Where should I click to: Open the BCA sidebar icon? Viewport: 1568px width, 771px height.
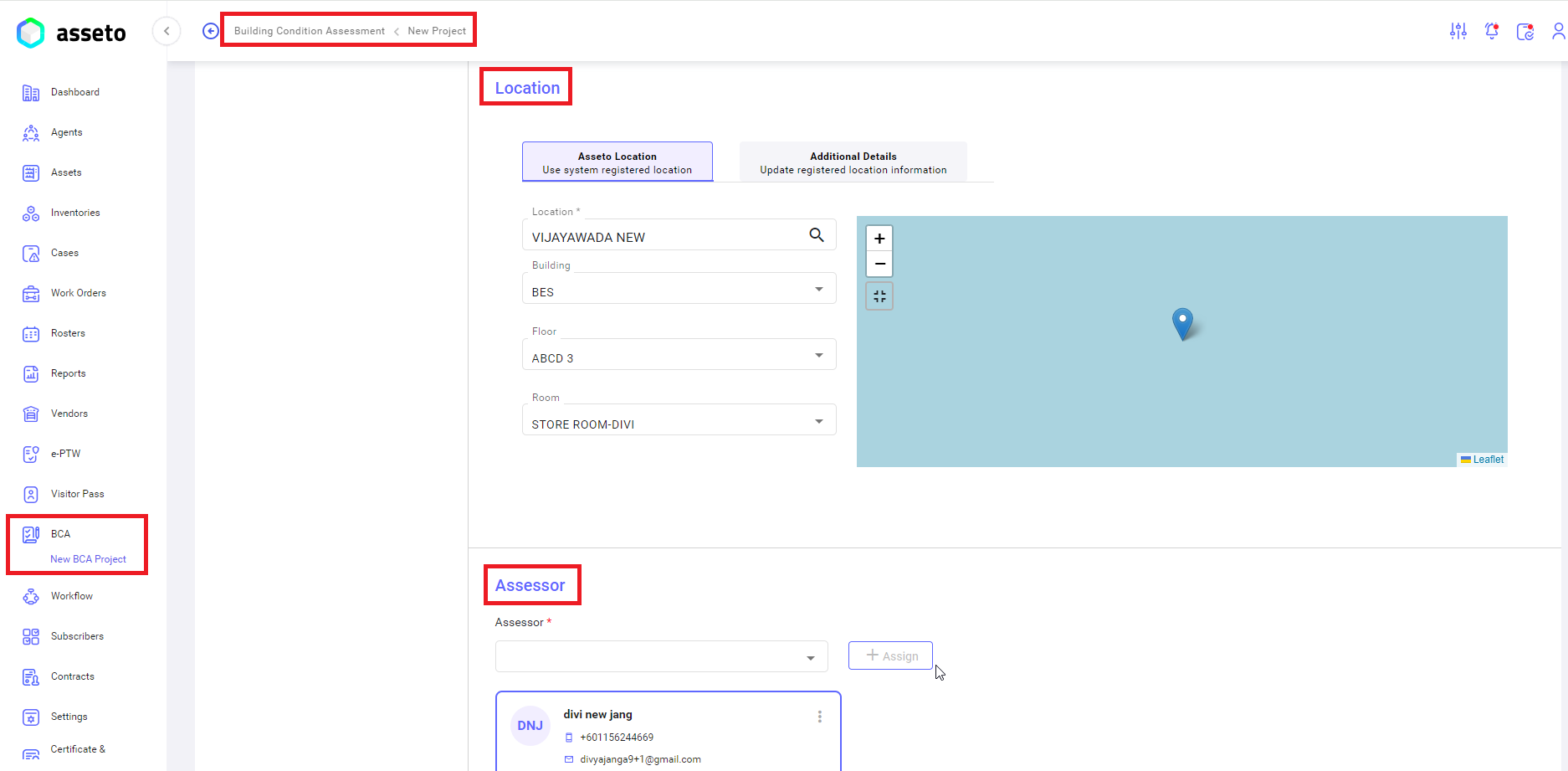31,535
